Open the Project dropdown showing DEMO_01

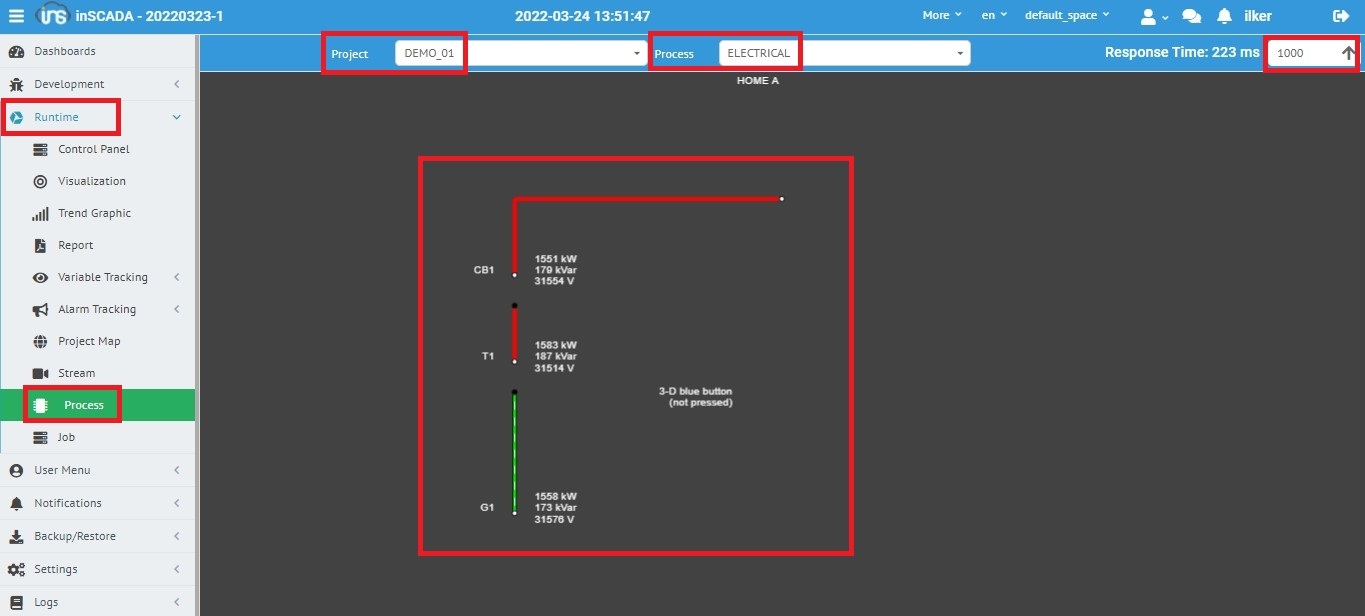[x=520, y=54]
